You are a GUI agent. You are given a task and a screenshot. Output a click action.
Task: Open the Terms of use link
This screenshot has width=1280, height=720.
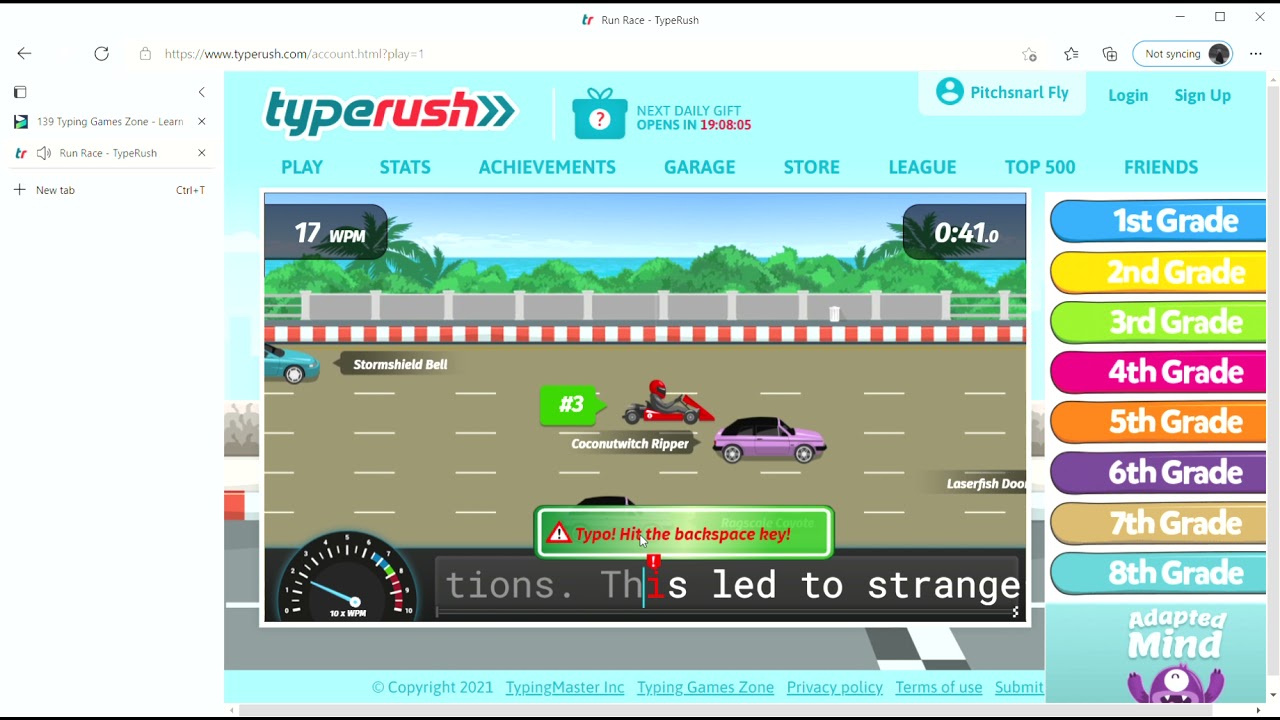coord(939,687)
